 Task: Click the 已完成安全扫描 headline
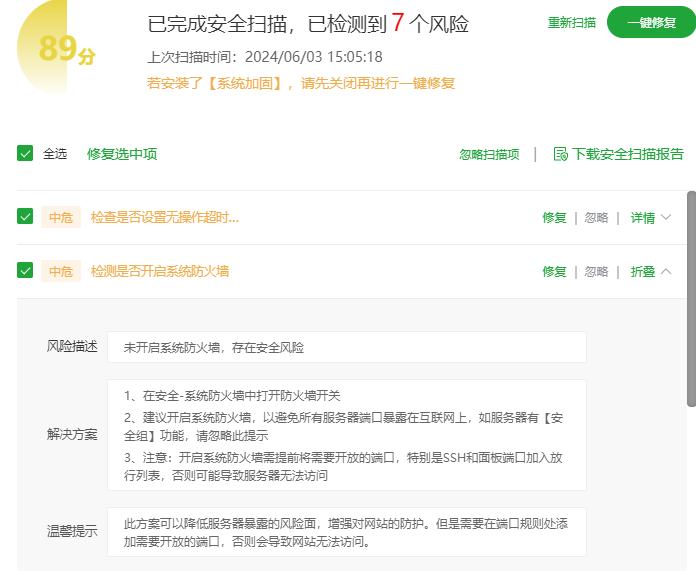[x=308, y=24]
